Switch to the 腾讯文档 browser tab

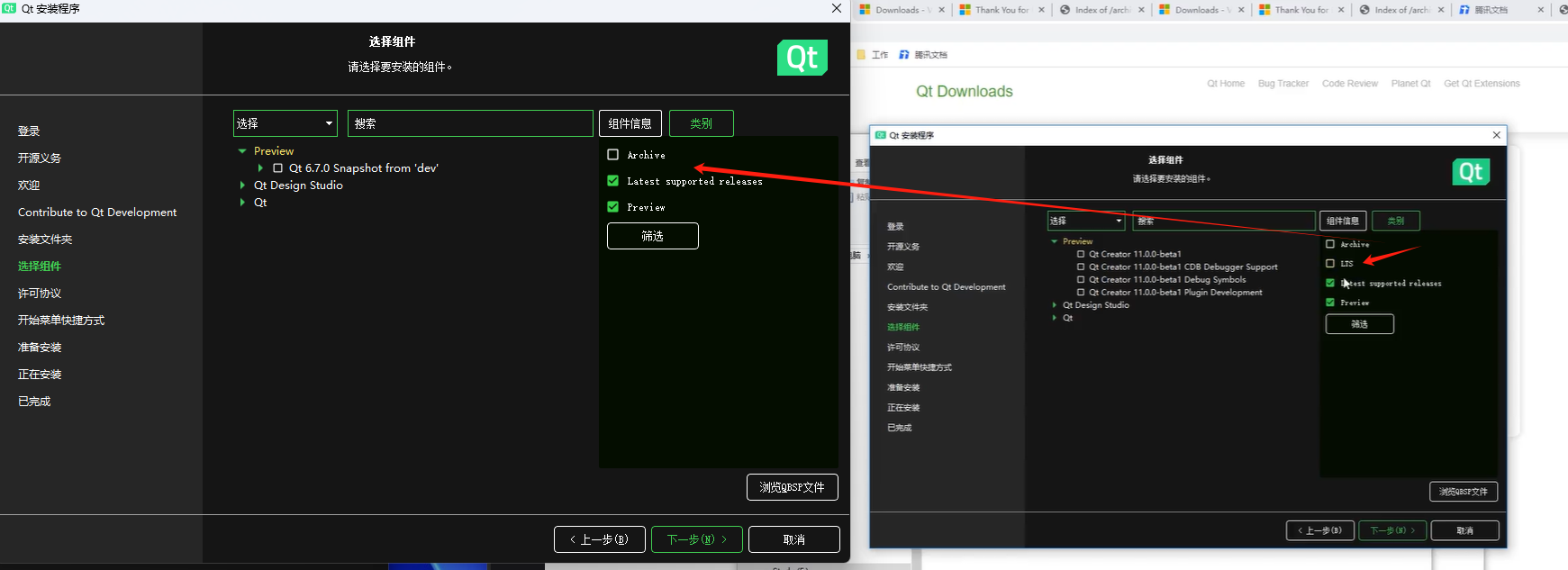(1501, 10)
